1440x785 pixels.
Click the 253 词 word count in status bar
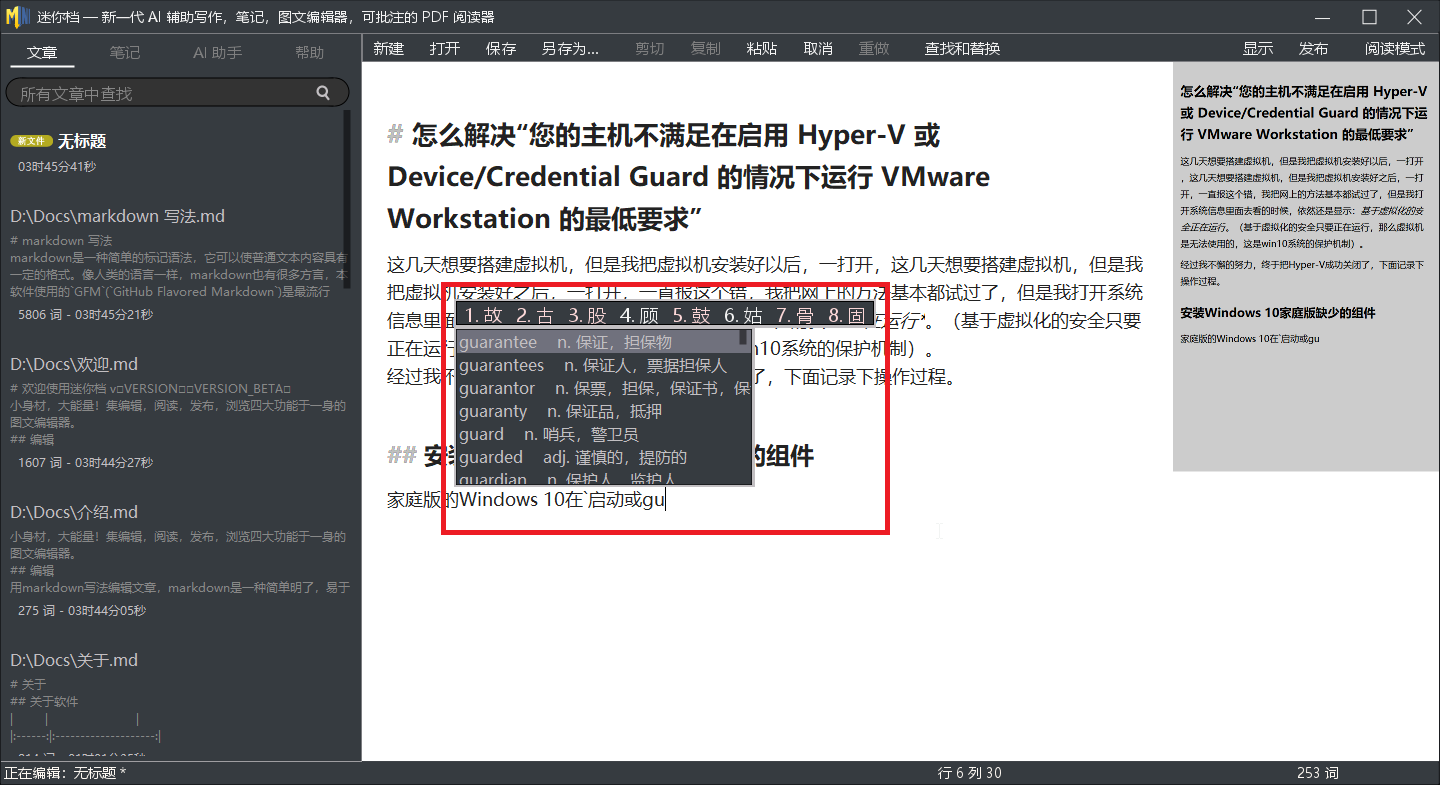(1317, 773)
